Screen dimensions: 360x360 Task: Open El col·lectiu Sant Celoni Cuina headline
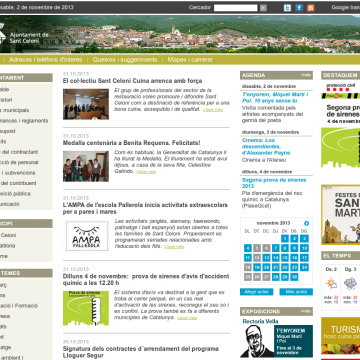[132, 81]
